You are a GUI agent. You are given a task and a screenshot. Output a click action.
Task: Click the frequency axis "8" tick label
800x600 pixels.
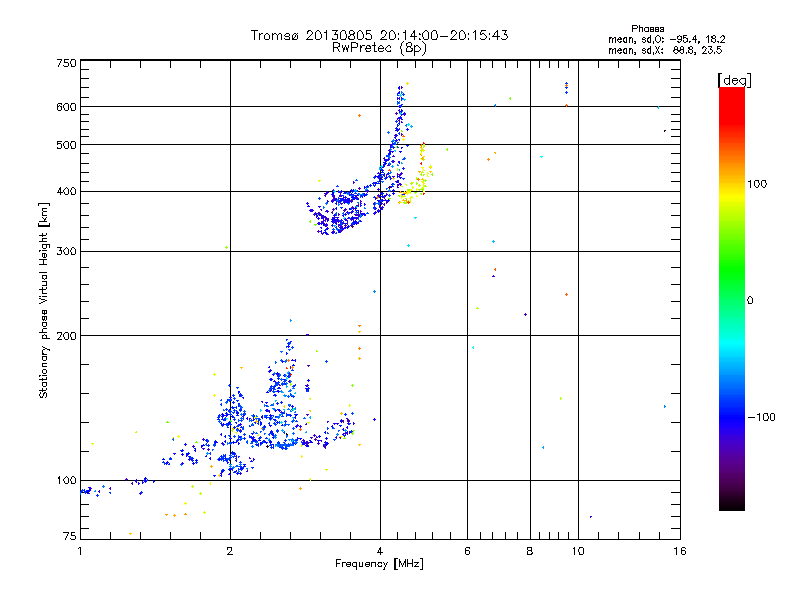point(530,551)
